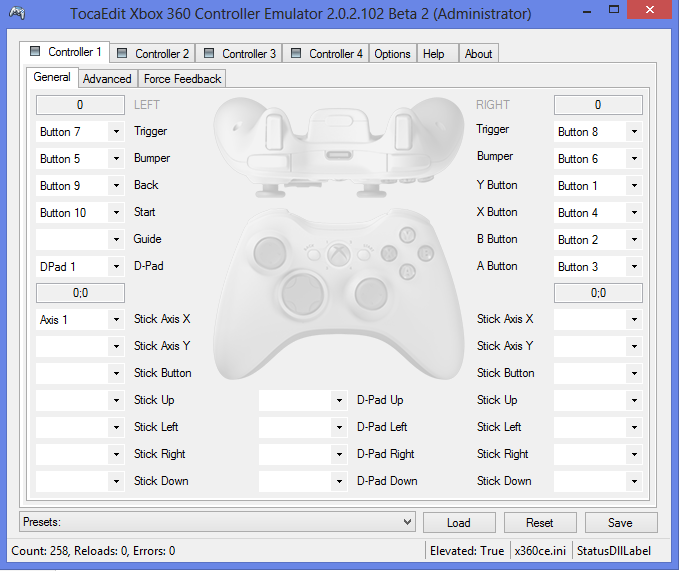Screen dimensions: 679x571
Task: Open the left Stick Down dropdown
Action: tap(80, 481)
